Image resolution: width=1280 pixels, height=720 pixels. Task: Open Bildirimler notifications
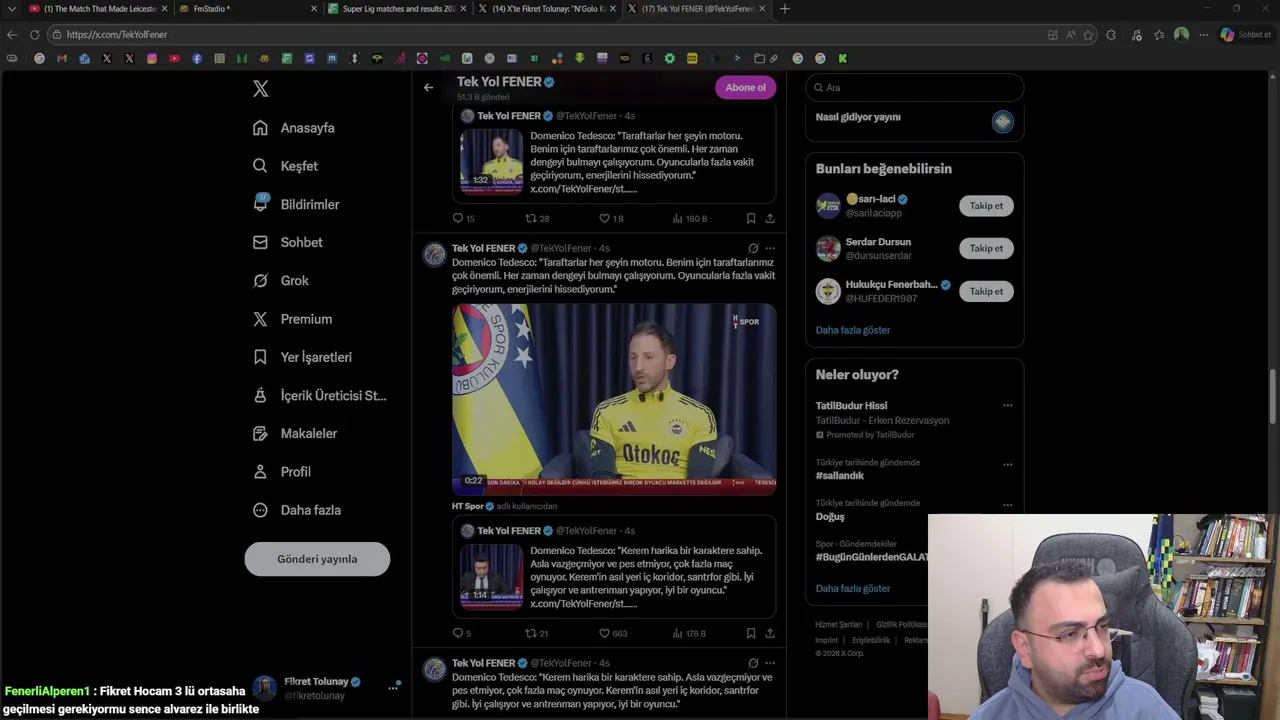coord(296,204)
